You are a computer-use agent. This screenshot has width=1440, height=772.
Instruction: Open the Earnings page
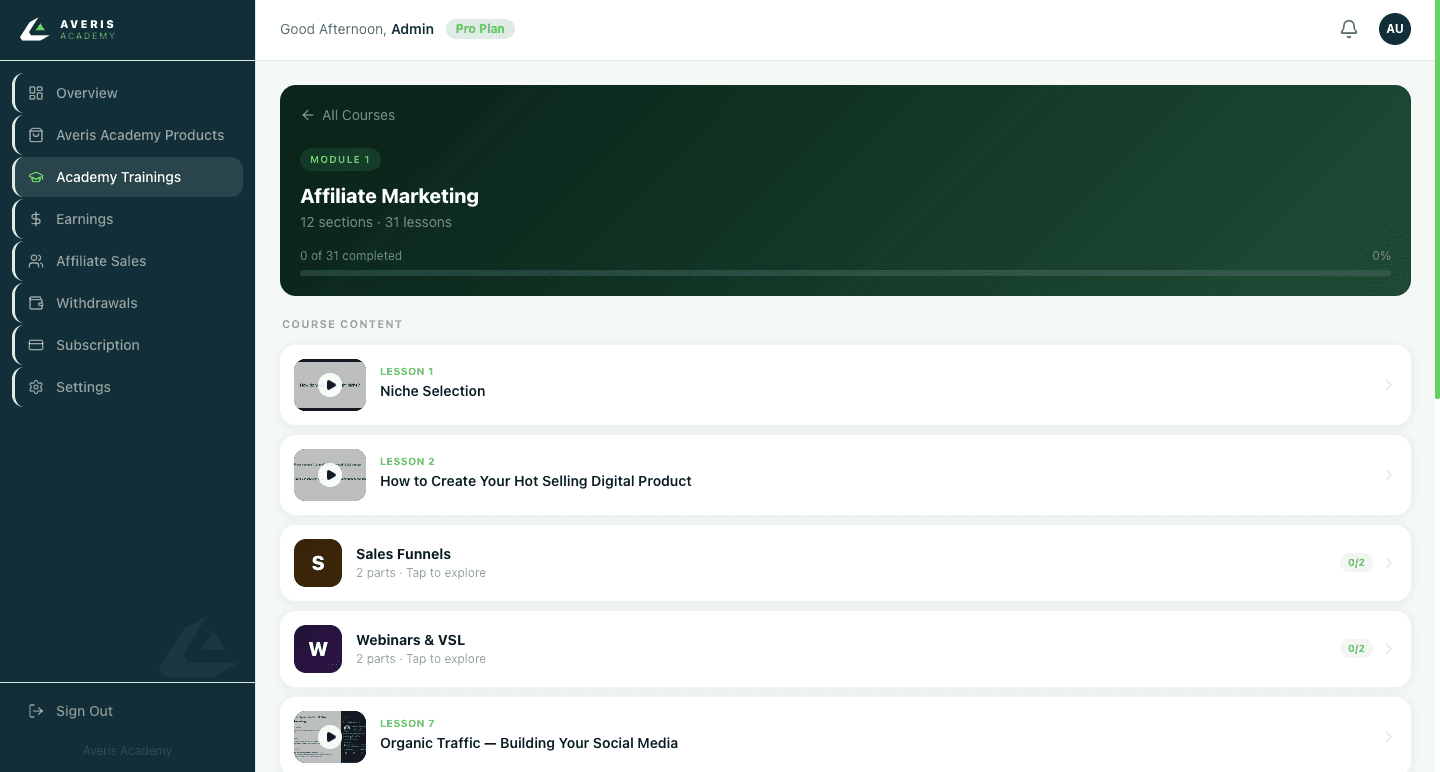pyautogui.click(x=128, y=219)
